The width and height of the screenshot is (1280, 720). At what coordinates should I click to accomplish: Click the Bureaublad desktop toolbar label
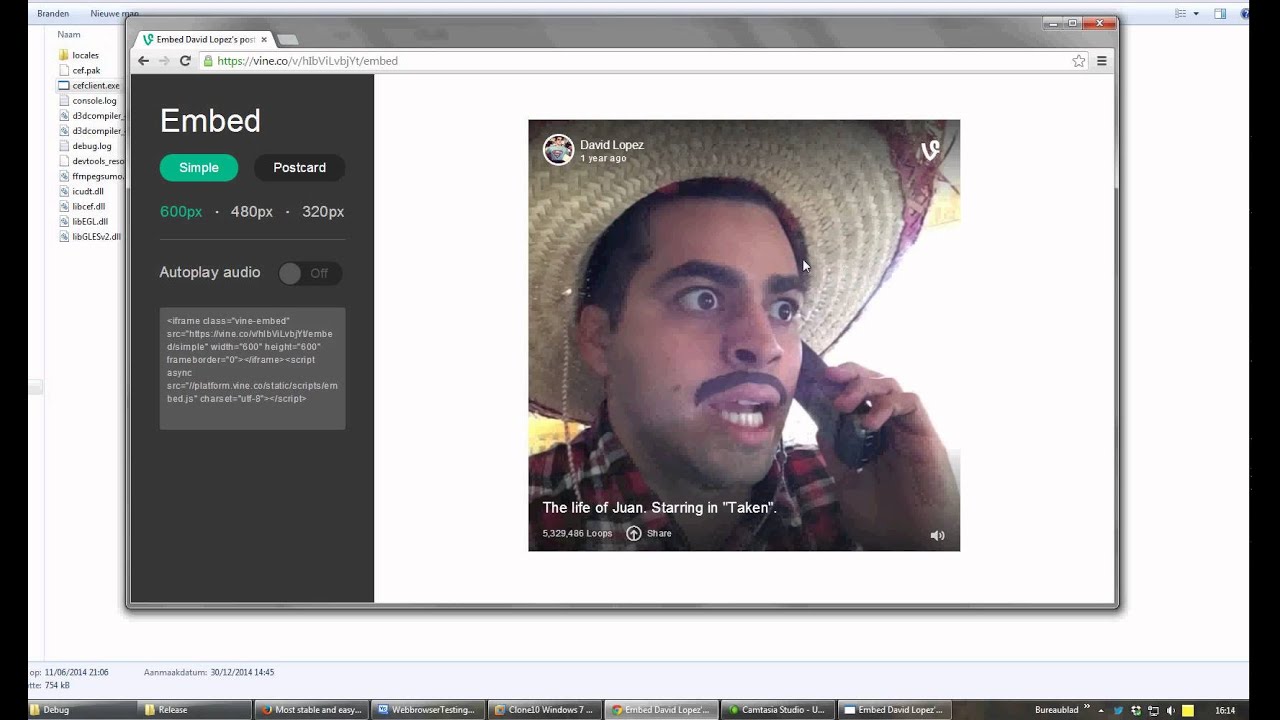[x=1057, y=710]
